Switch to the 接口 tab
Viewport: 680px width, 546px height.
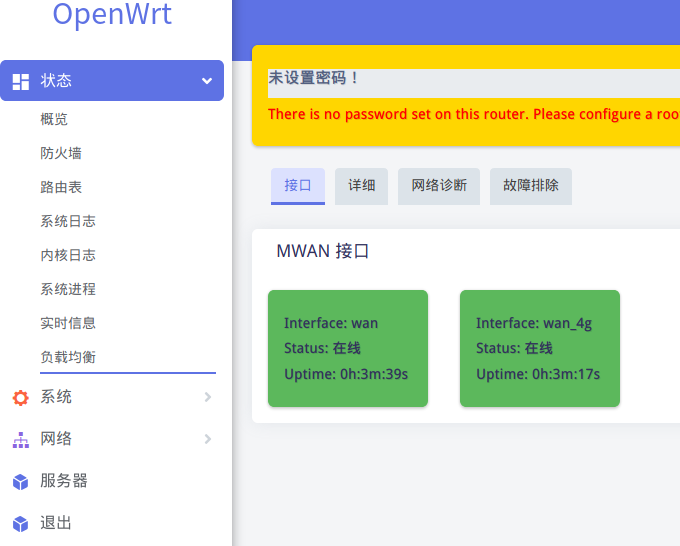click(x=298, y=186)
